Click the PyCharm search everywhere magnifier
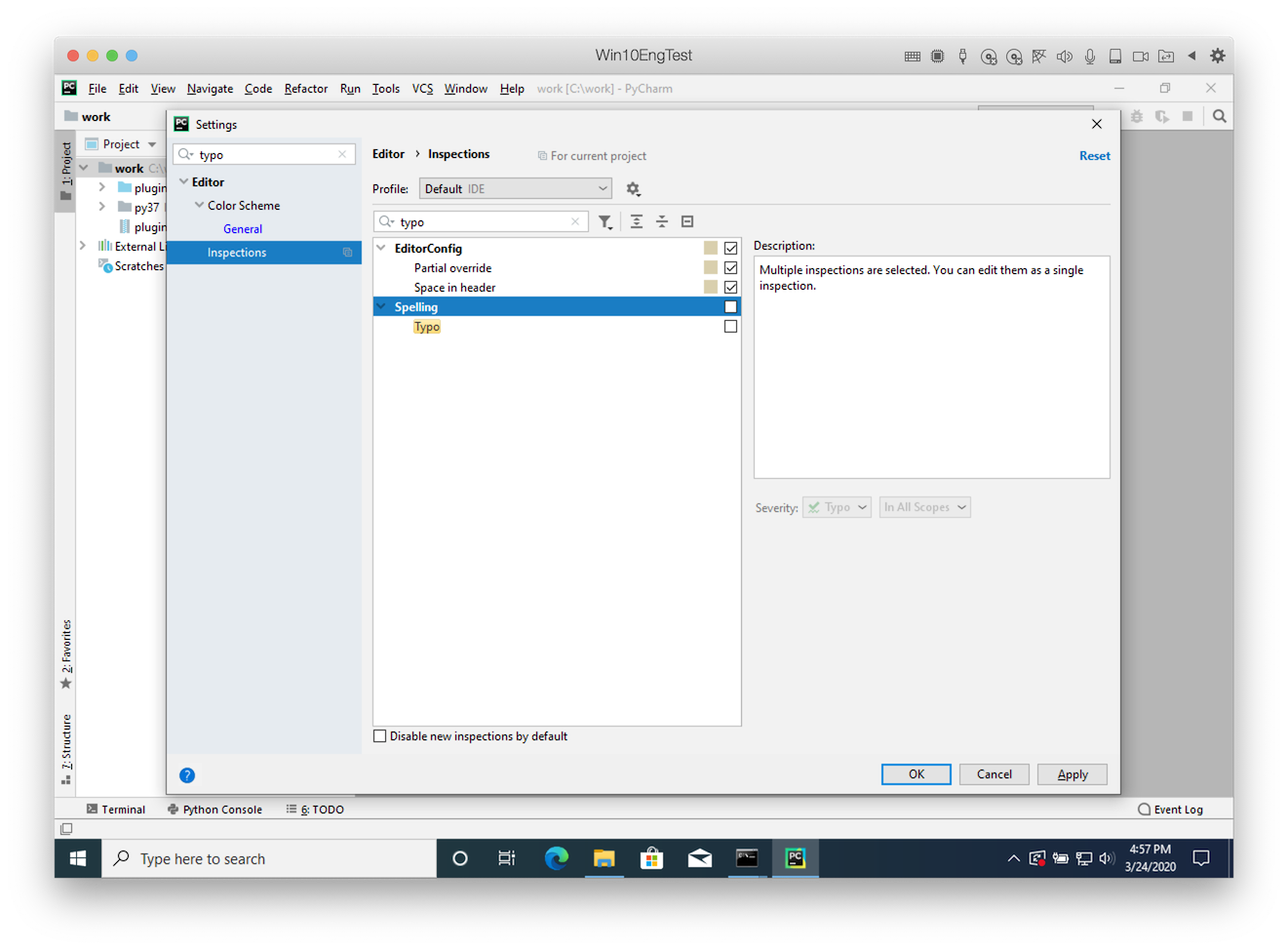Image resolution: width=1288 pixels, height=950 pixels. click(x=1220, y=116)
